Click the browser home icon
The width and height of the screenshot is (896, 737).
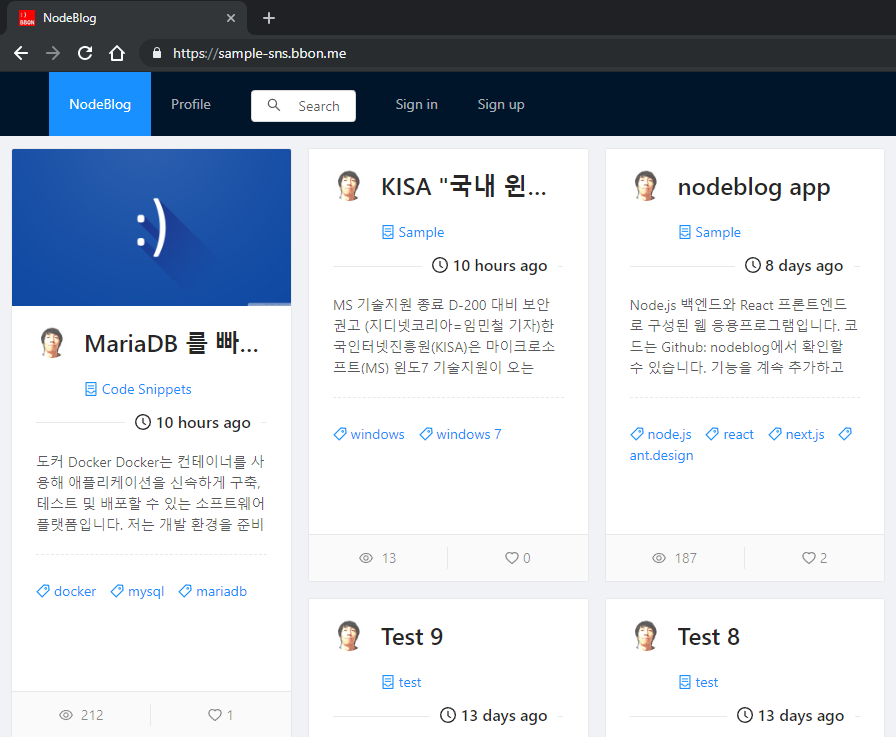coord(116,53)
